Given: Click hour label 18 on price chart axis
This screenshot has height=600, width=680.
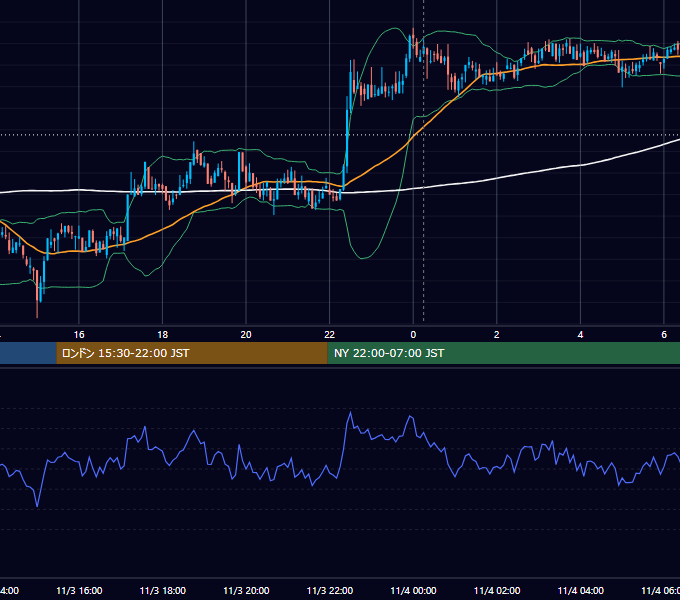Looking at the screenshot, I should pyautogui.click(x=163, y=334).
